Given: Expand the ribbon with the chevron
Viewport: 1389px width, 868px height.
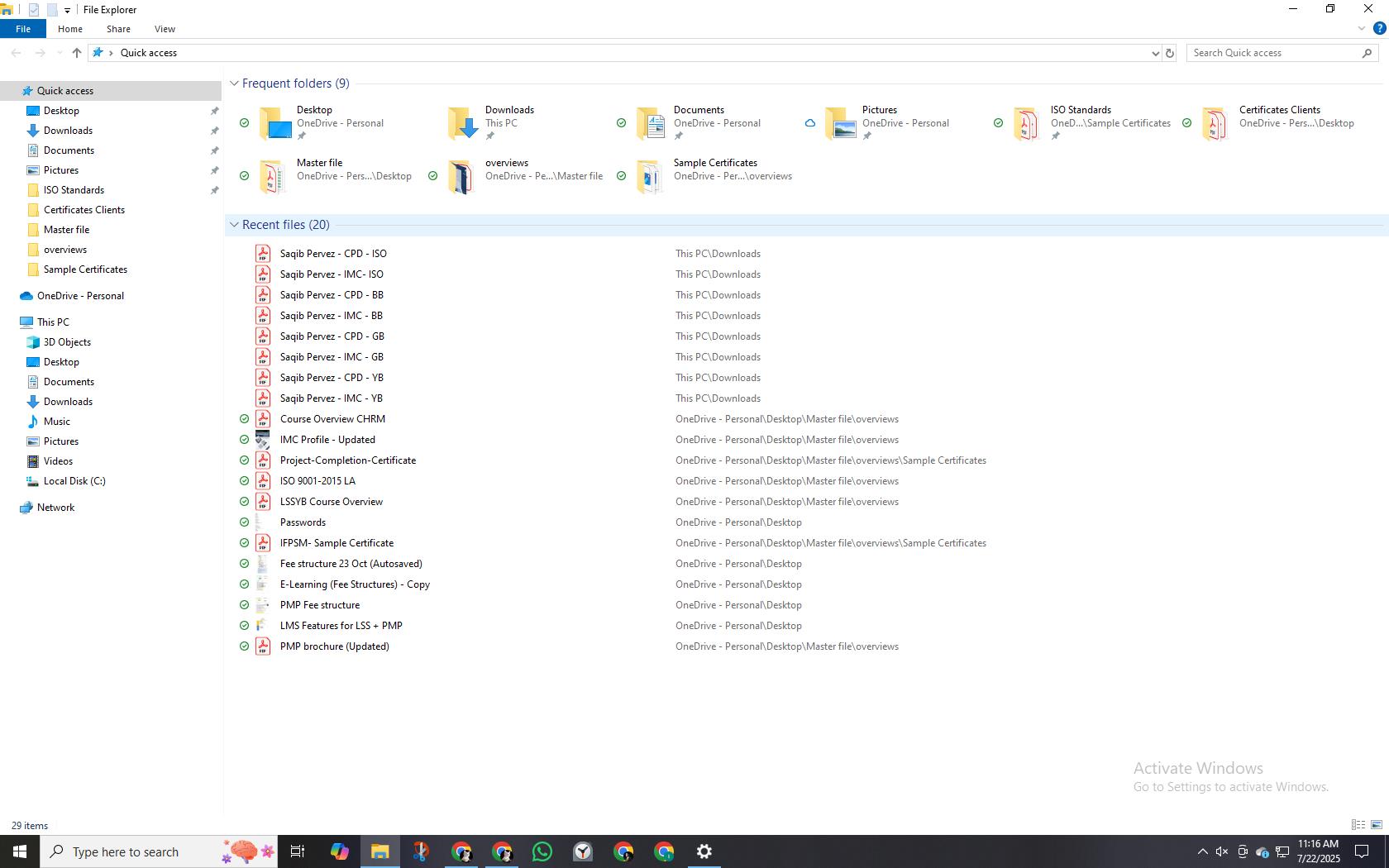Looking at the screenshot, I should click(x=1362, y=28).
